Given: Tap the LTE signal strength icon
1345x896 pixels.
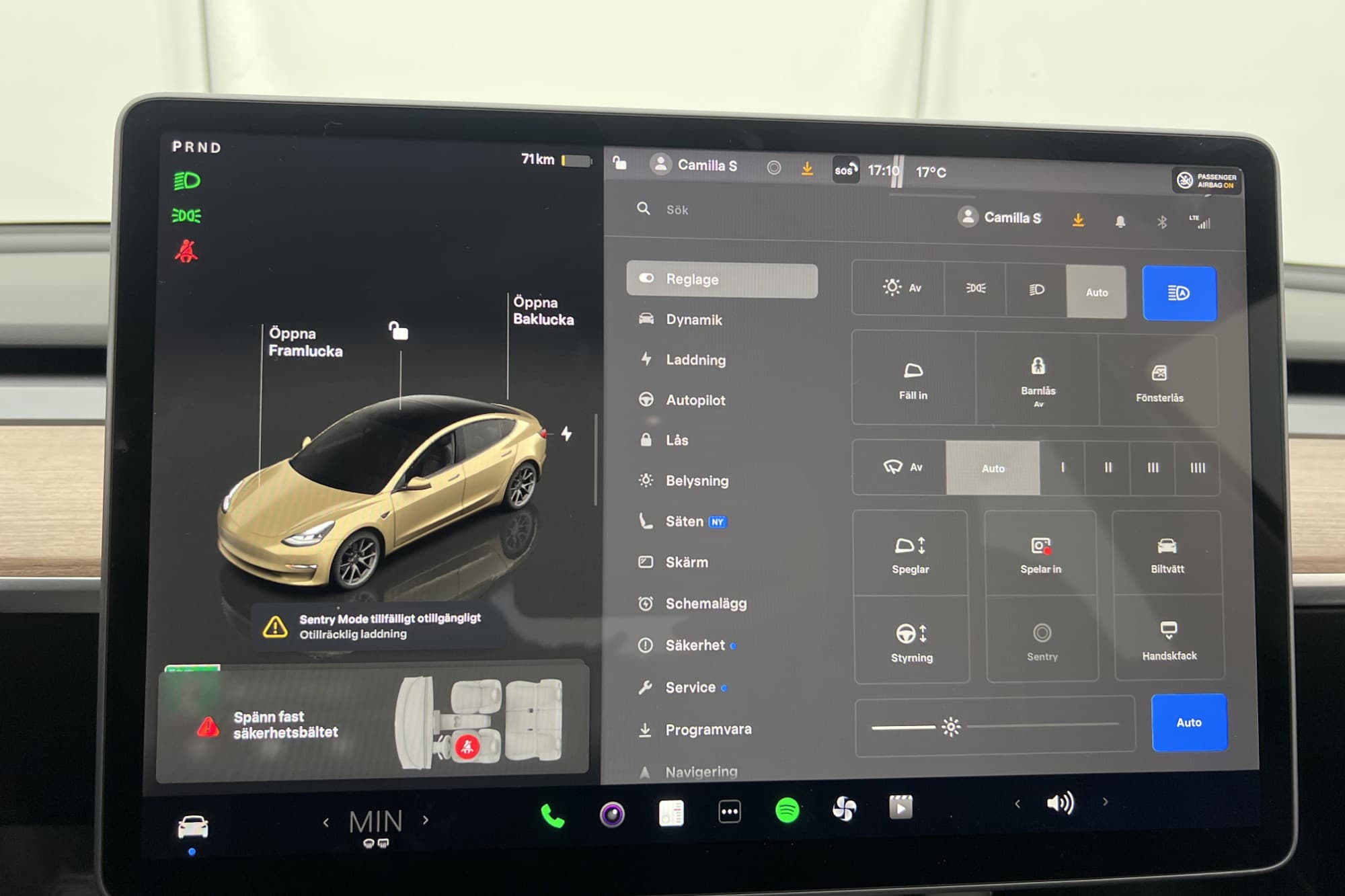Looking at the screenshot, I should (1199, 221).
